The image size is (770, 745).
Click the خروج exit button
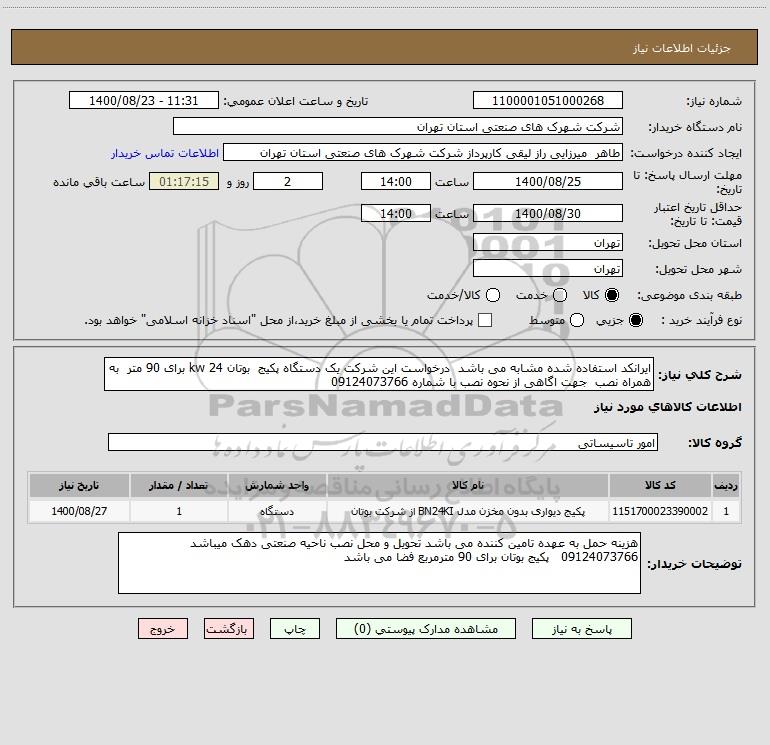163,629
